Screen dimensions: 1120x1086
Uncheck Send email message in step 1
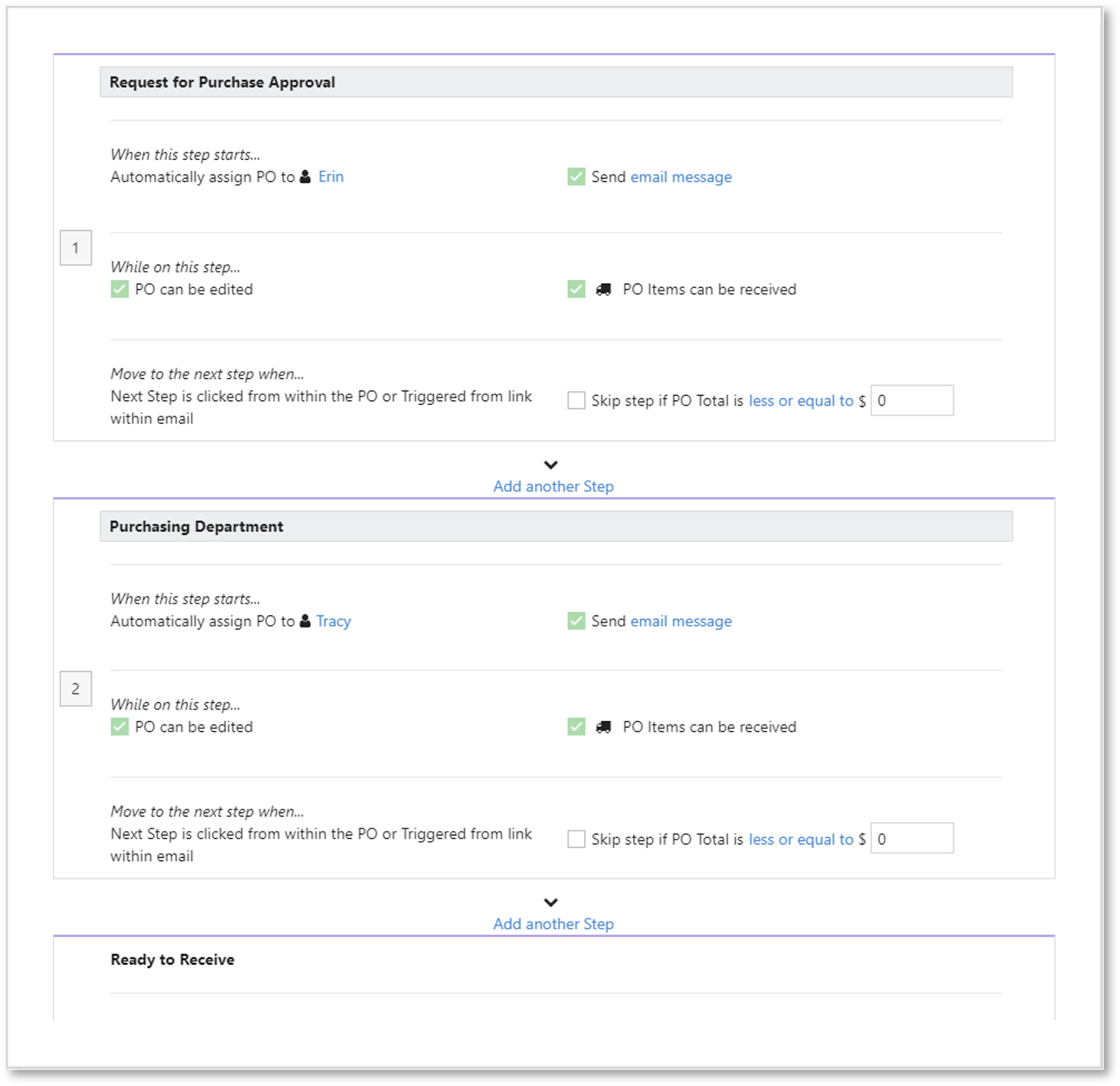576,177
